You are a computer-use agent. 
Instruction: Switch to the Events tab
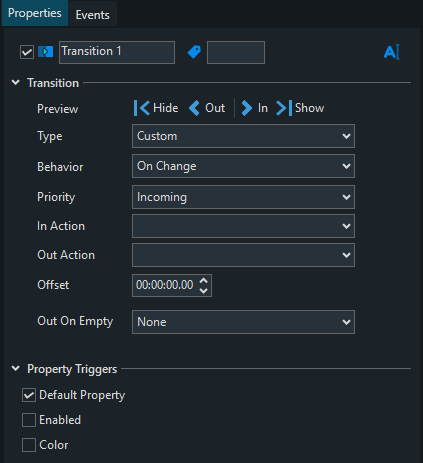[x=93, y=15]
